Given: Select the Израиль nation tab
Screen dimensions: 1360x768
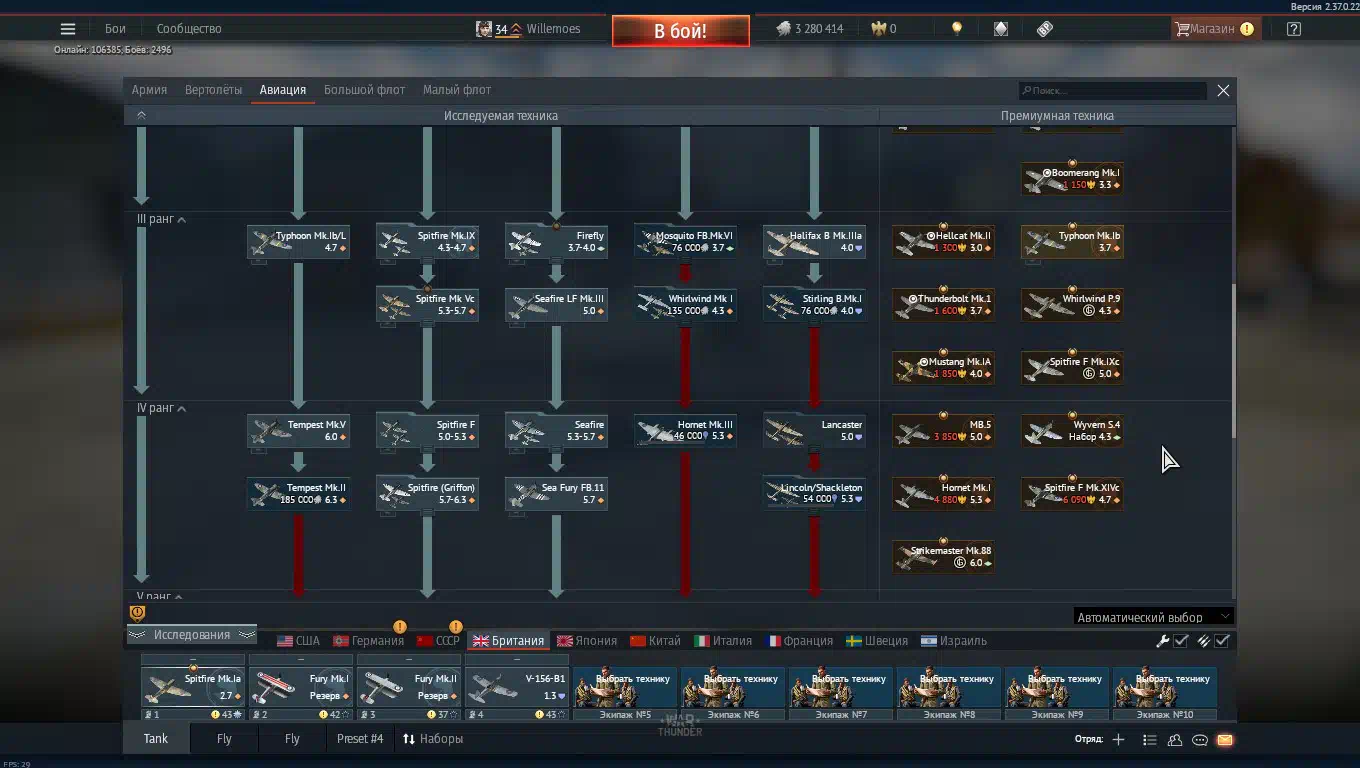Looking at the screenshot, I should [x=953, y=641].
